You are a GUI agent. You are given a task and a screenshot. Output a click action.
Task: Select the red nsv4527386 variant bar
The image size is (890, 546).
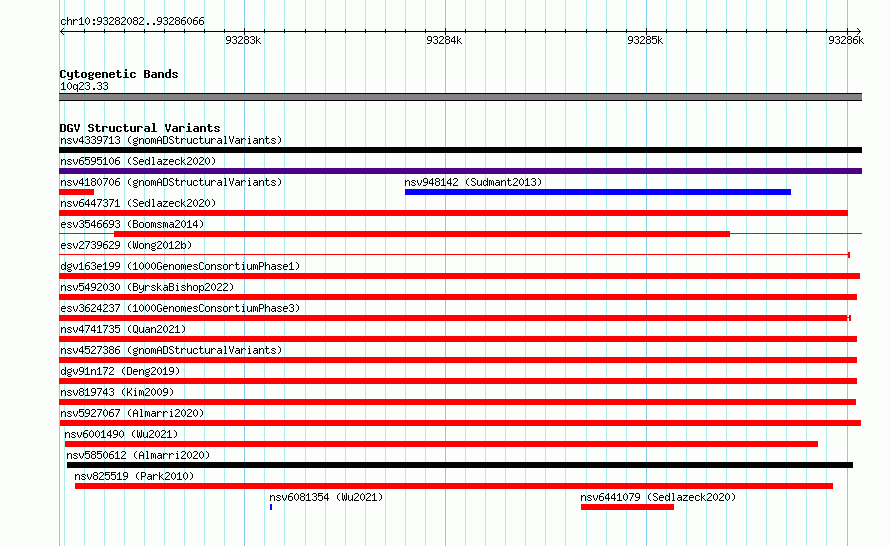click(458, 360)
